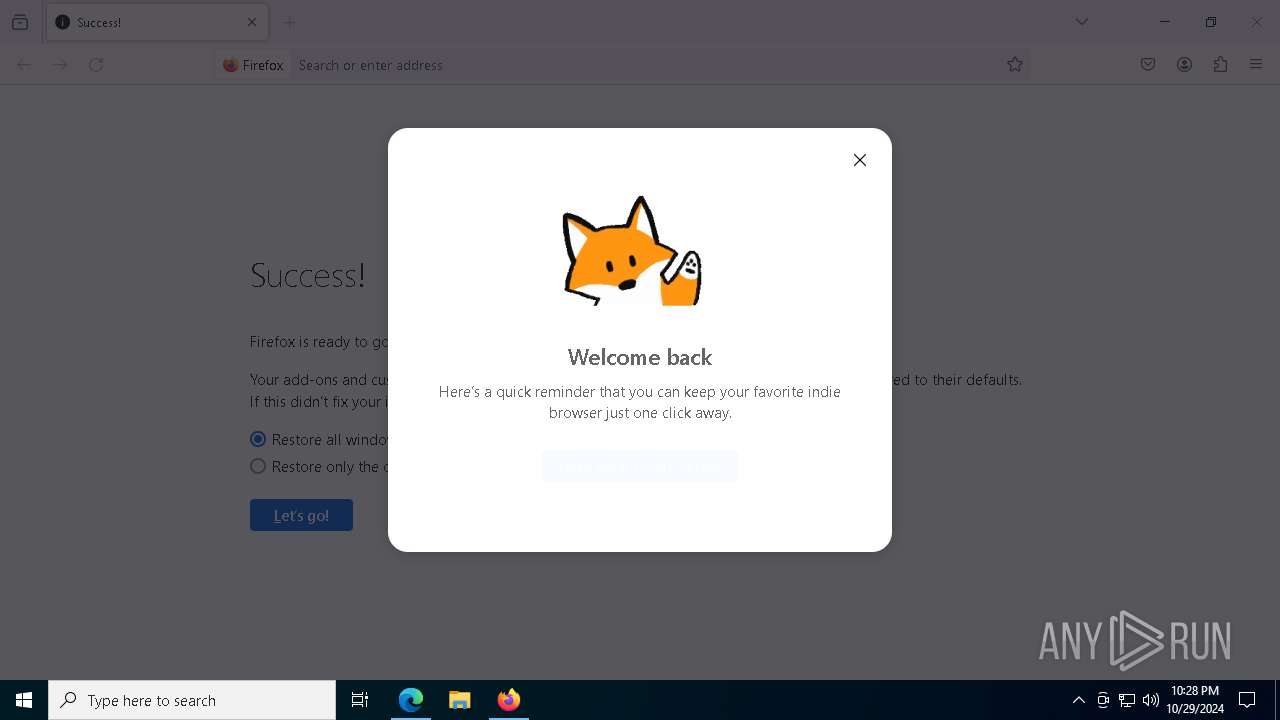The height and width of the screenshot is (720, 1280).
Task: Click the waving fox illustration
Action: tap(632, 251)
